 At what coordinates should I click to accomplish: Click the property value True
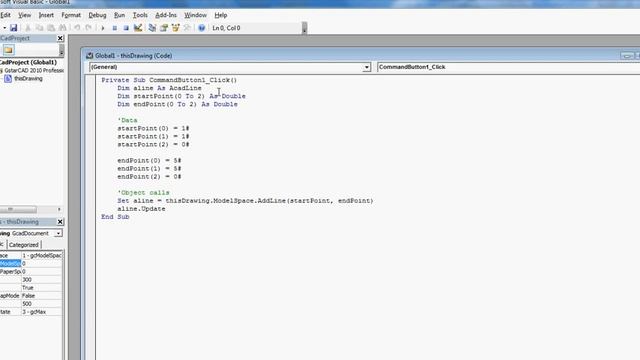click(x=42, y=288)
